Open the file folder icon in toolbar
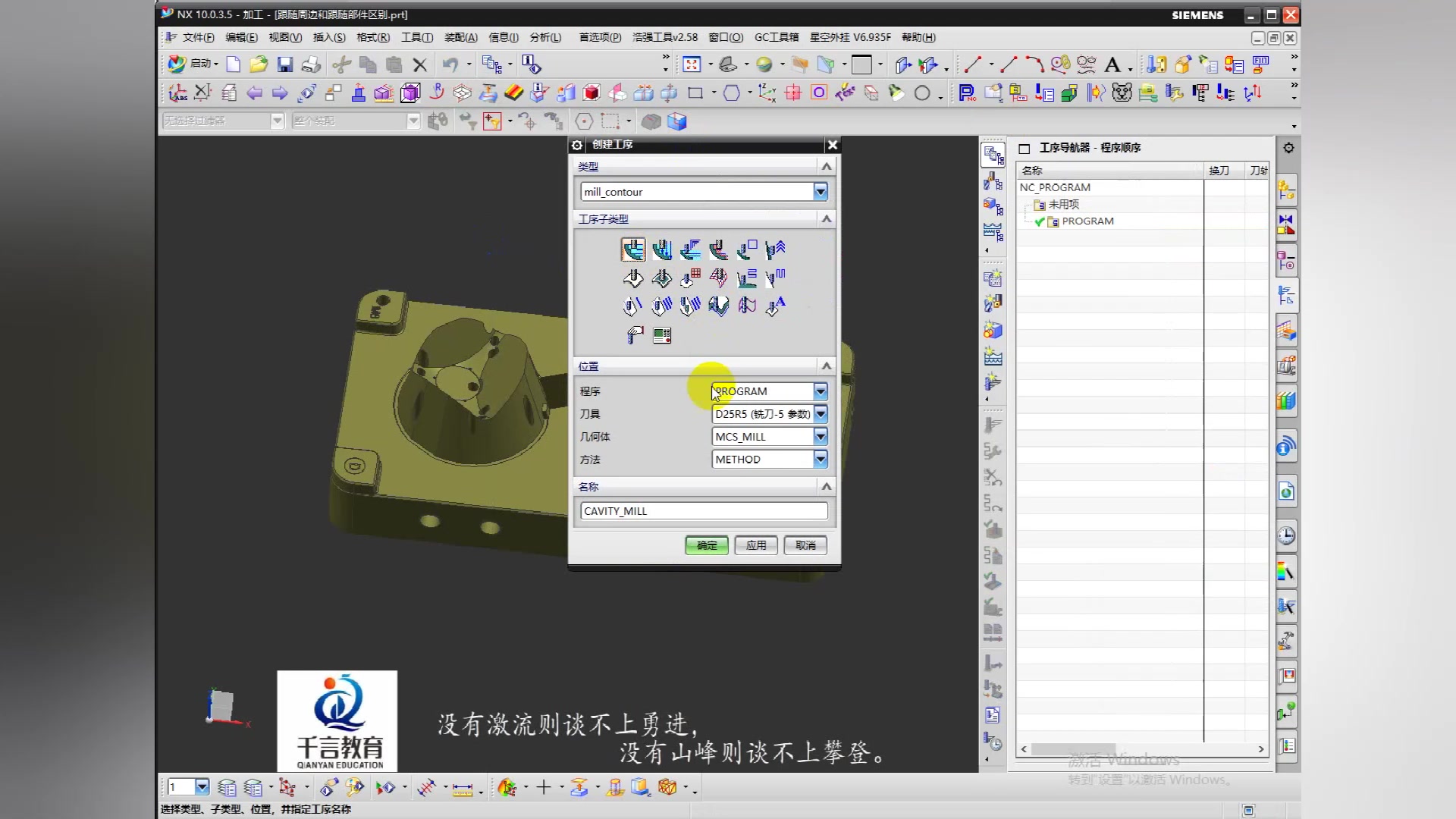 tap(259, 64)
